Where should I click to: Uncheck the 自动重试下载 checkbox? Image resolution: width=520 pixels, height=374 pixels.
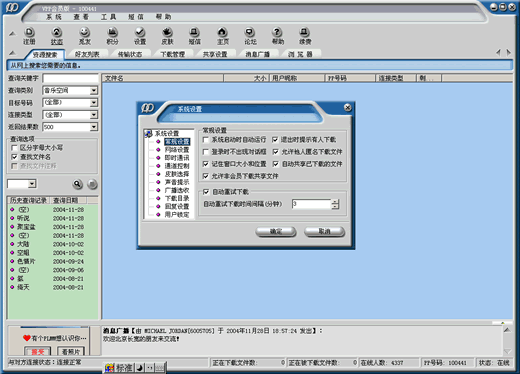pyautogui.click(x=206, y=192)
